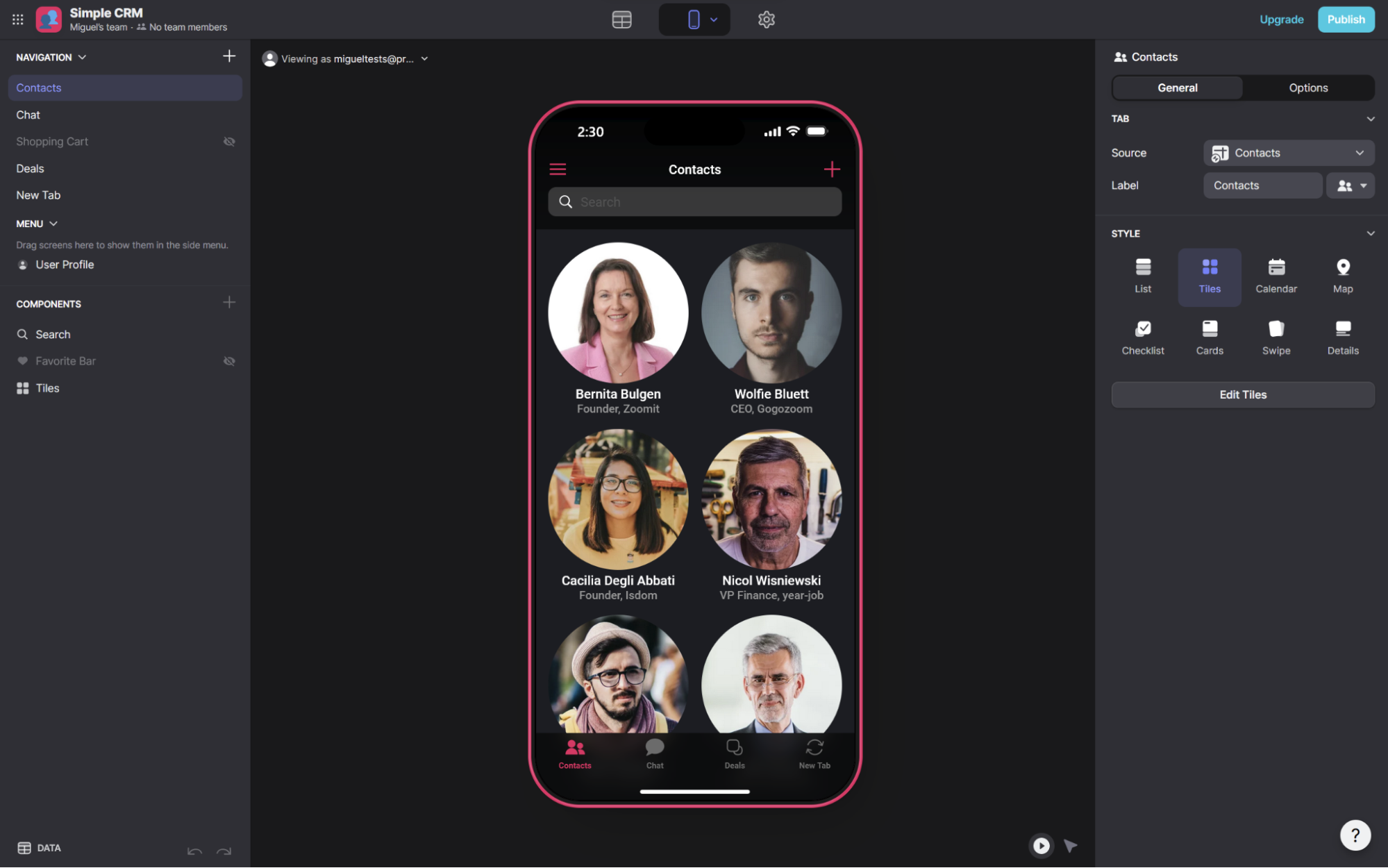Click the Edit Tiles button
This screenshot has width=1388, height=868.
[1243, 394]
